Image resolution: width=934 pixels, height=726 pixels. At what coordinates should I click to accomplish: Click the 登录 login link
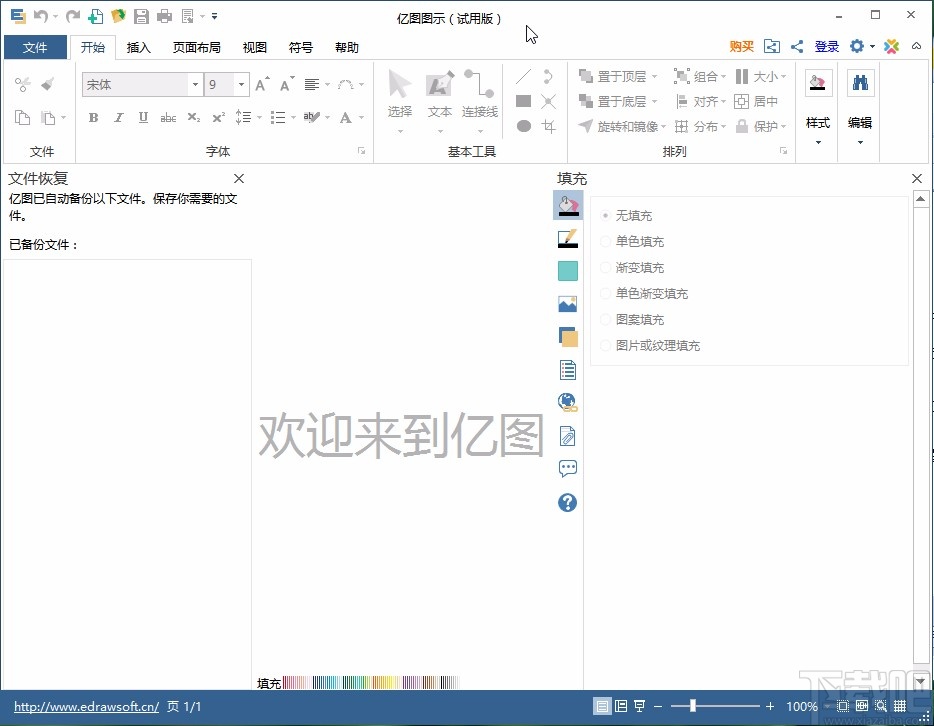click(x=827, y=46)
